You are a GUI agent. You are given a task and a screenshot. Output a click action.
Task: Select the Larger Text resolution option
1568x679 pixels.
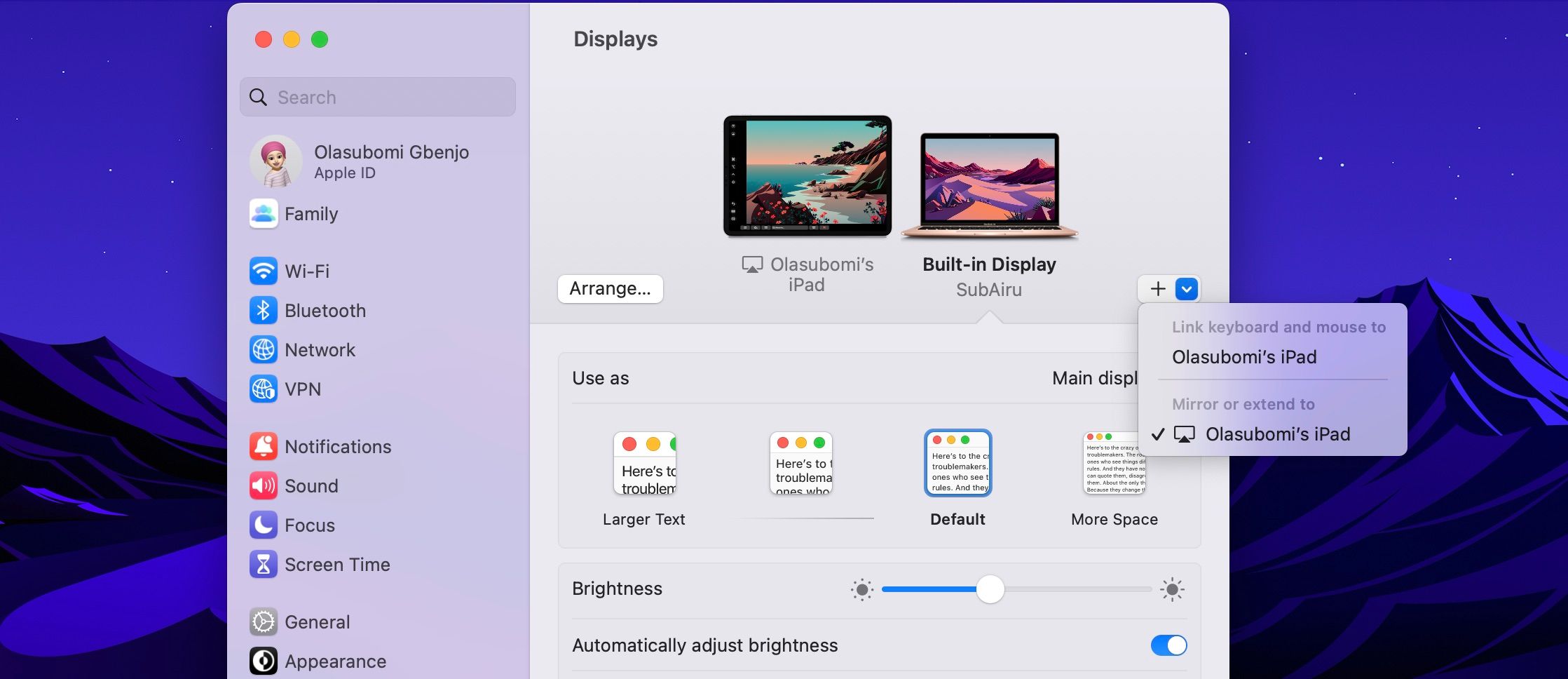tap(644, 464)
